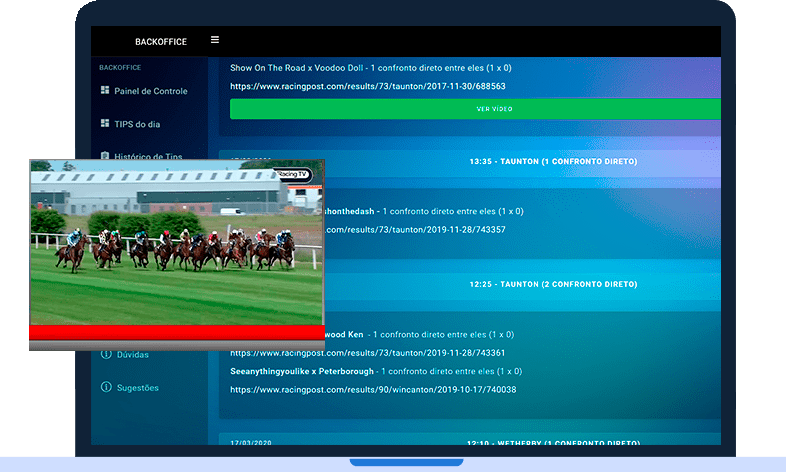Click the red progress bar under video
Screen dimensions: 786x472
coord(176,332)
